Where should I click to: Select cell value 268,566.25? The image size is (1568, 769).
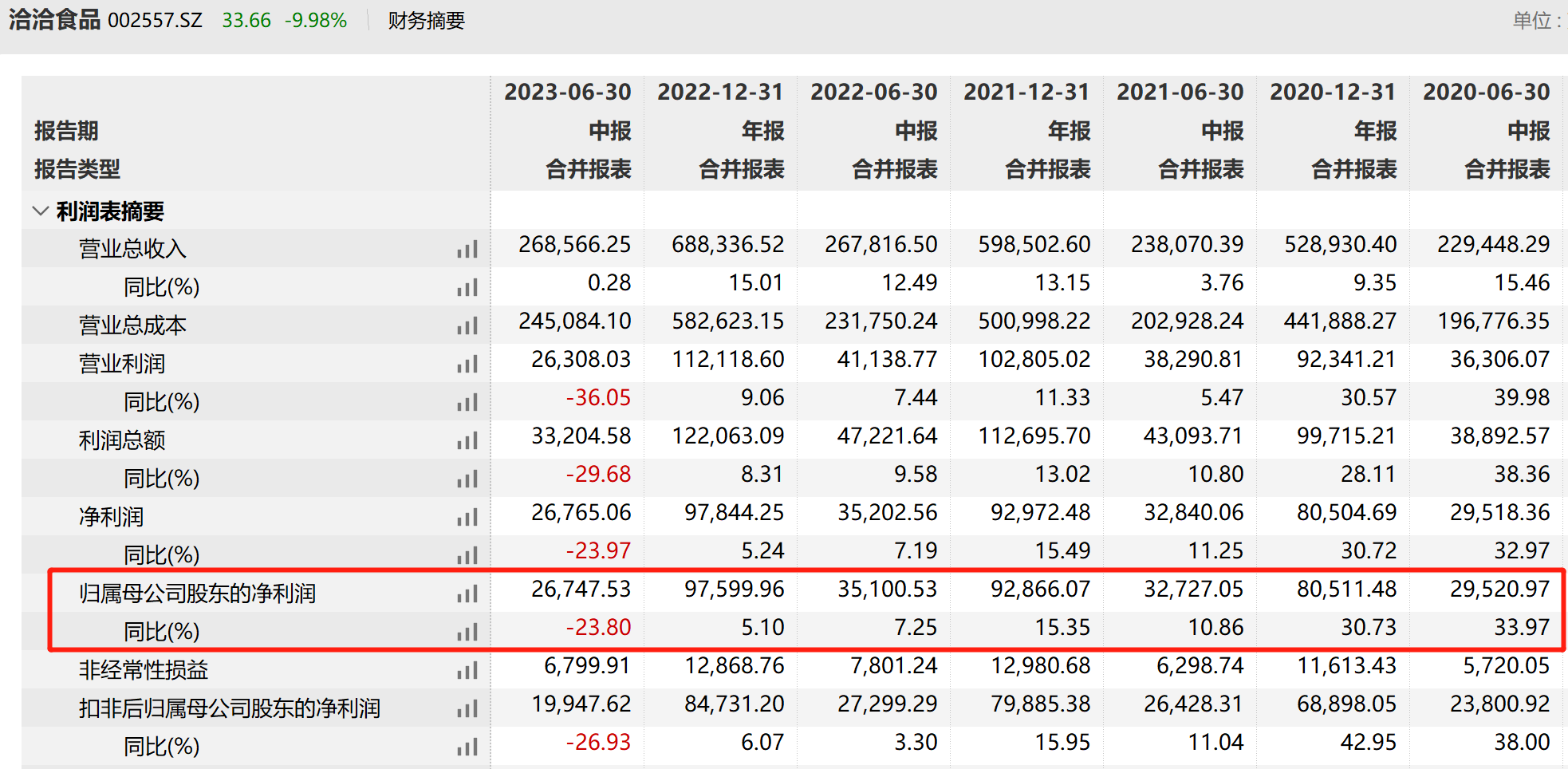pos(574,245)
